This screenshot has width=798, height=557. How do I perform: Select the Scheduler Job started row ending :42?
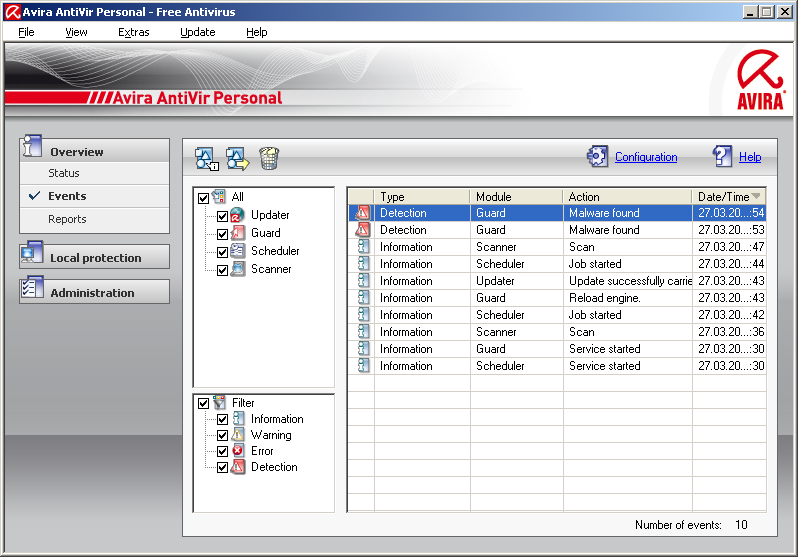[x=557, y=315]
